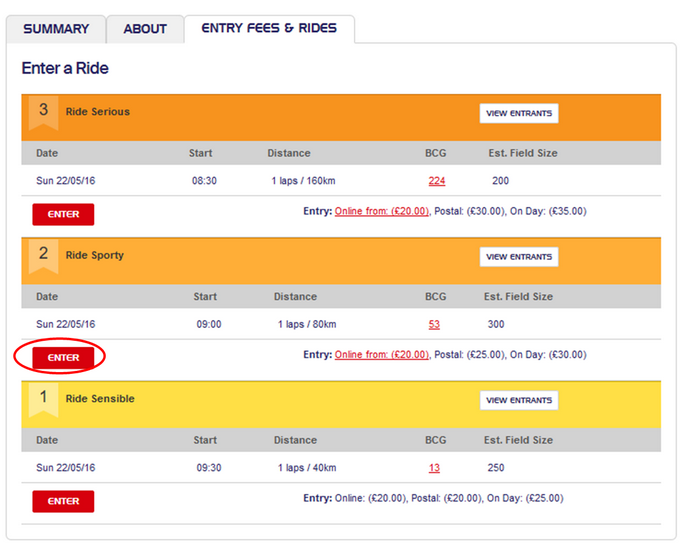Click the Ride Sporty date Sun 22/05/16
This screenshot has height=551, width=683.
(x=65, y=325)
